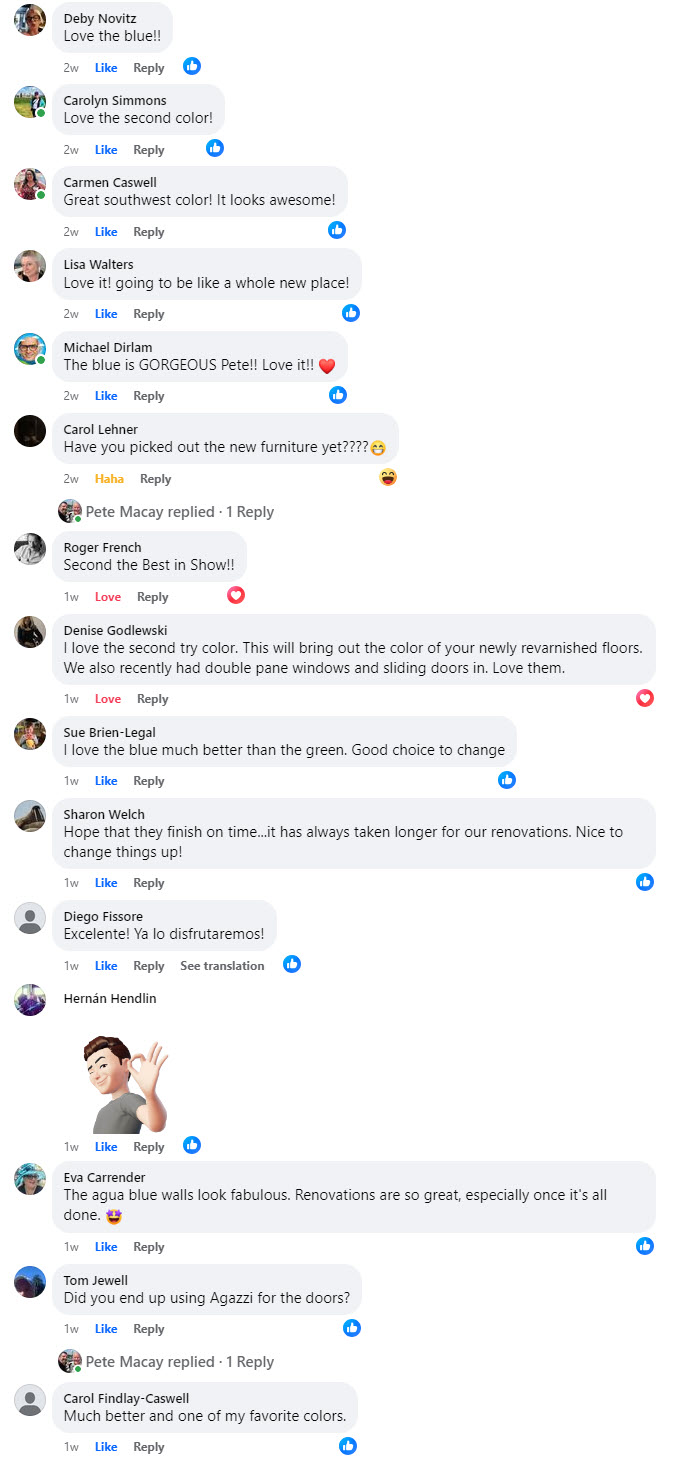Click like reaction on Carol Findlay-Caswell's comment
Screen dimensions: 680x1479
coord(347,1445)
